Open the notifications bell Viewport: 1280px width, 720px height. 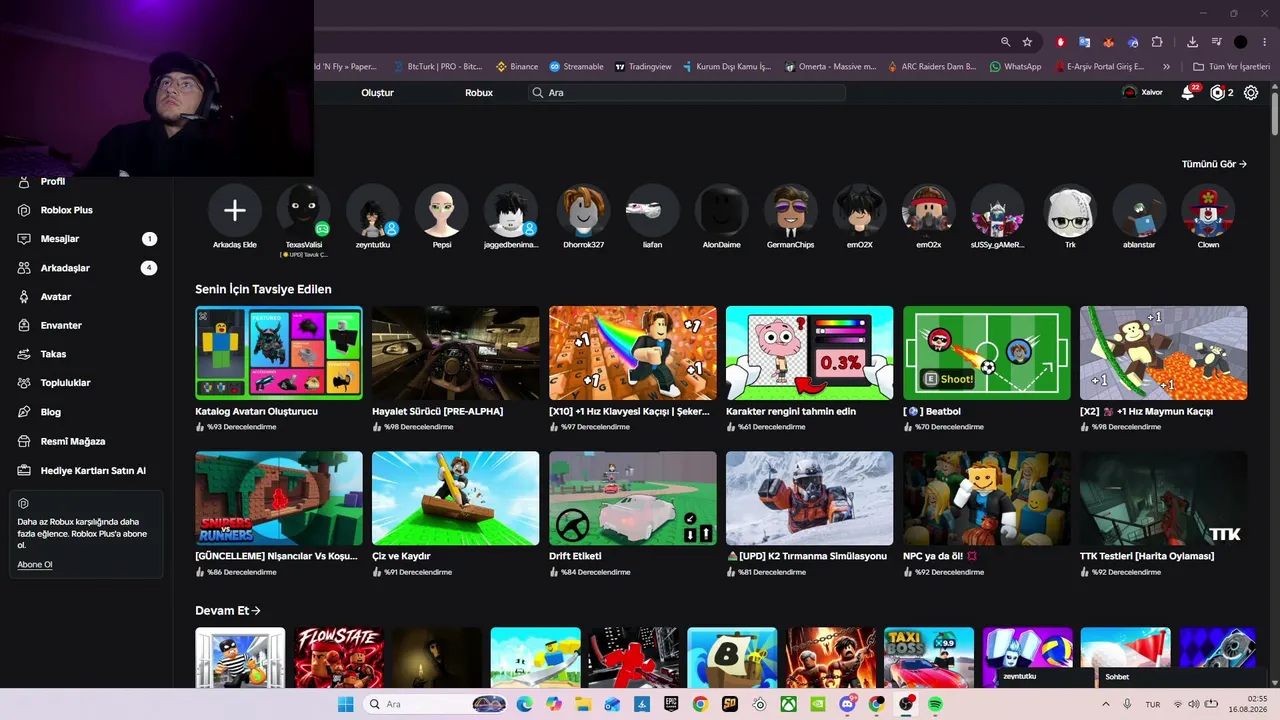pos(1188,93)
